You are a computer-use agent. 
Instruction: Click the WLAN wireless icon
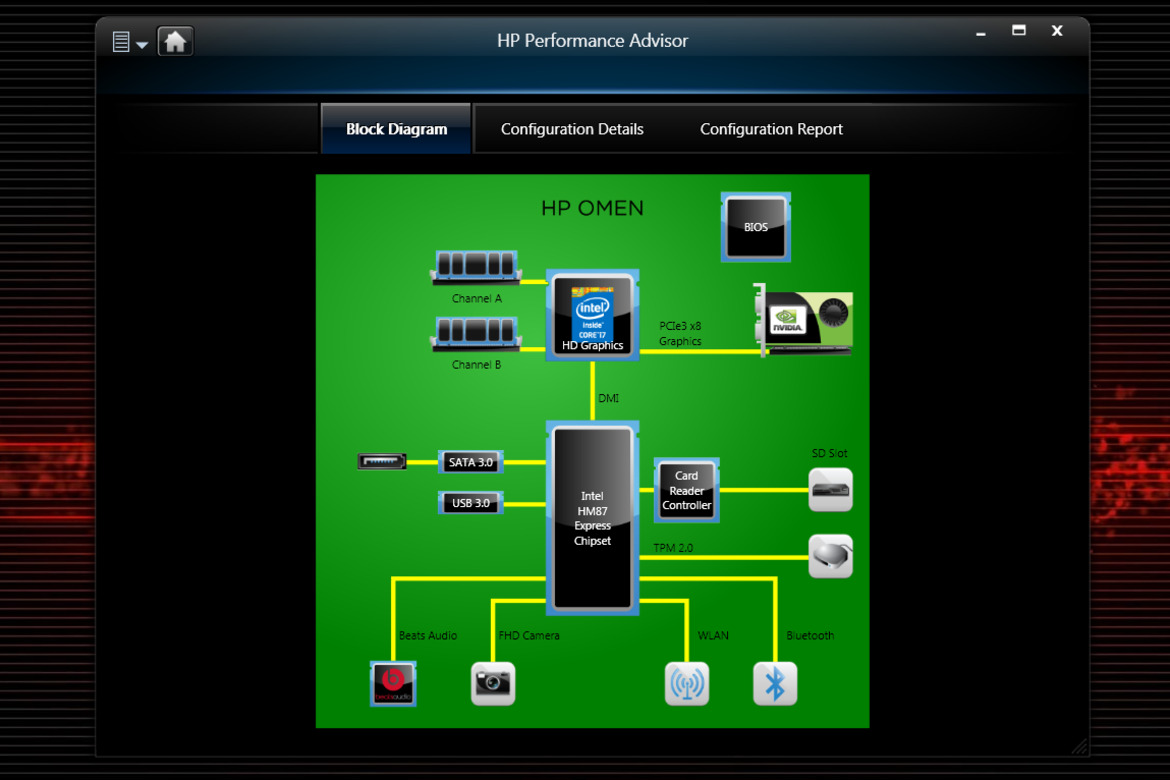click(x=687, y=684)
